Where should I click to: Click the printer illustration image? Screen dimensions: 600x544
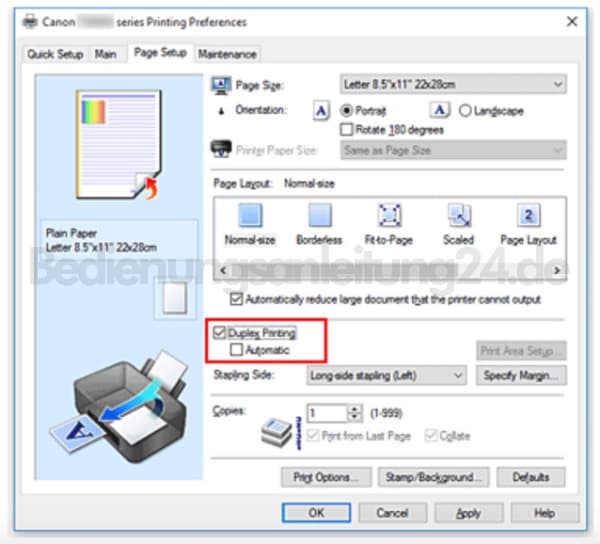tap(120, 406)
